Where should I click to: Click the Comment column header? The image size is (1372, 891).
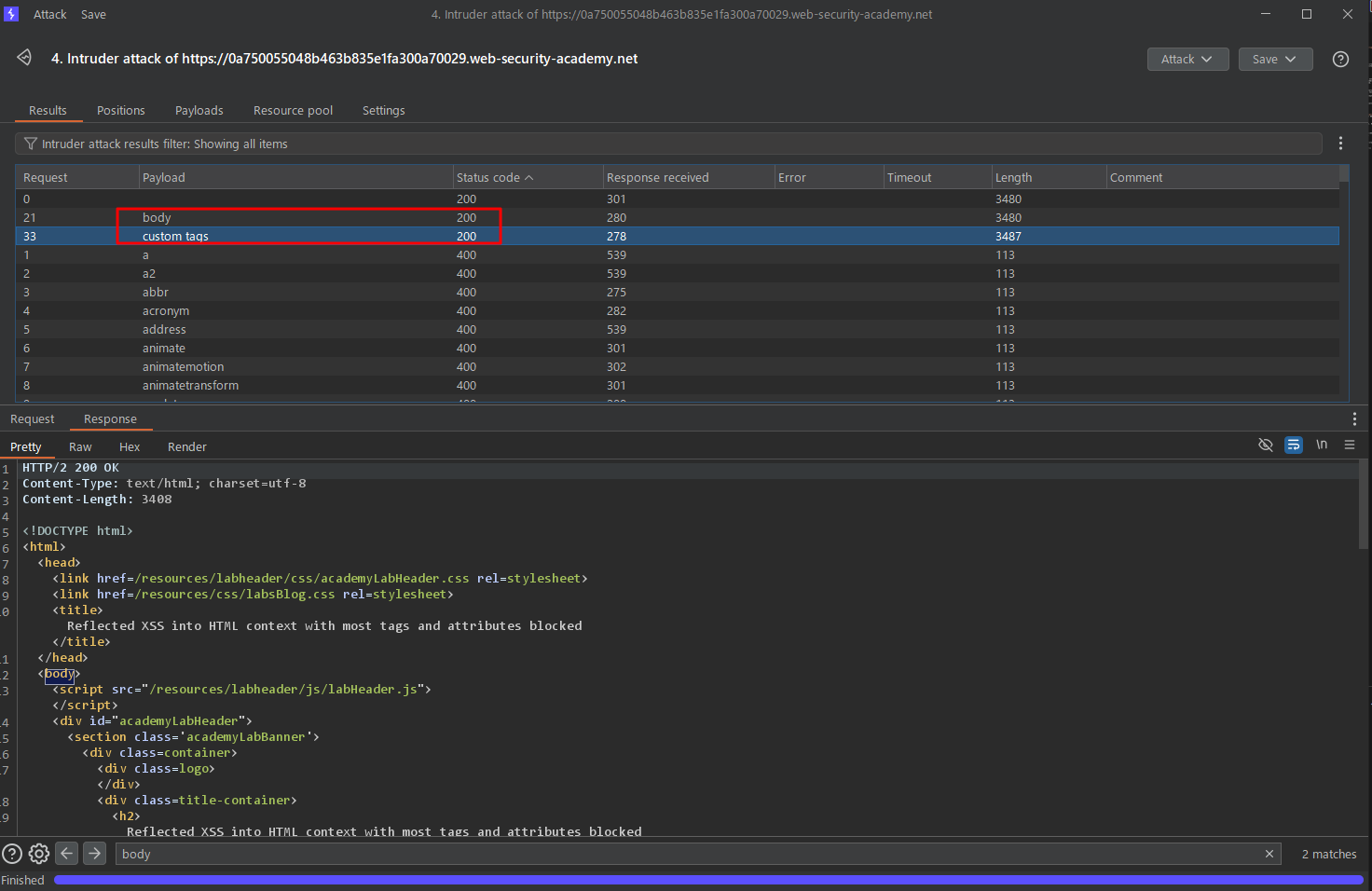[x=1222, y=177]
